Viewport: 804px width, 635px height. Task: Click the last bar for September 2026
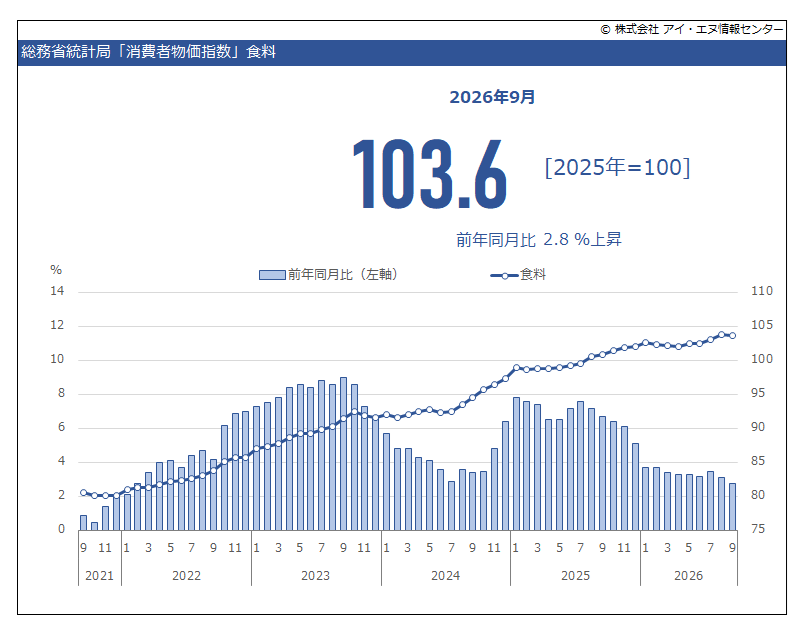(732, 507)
